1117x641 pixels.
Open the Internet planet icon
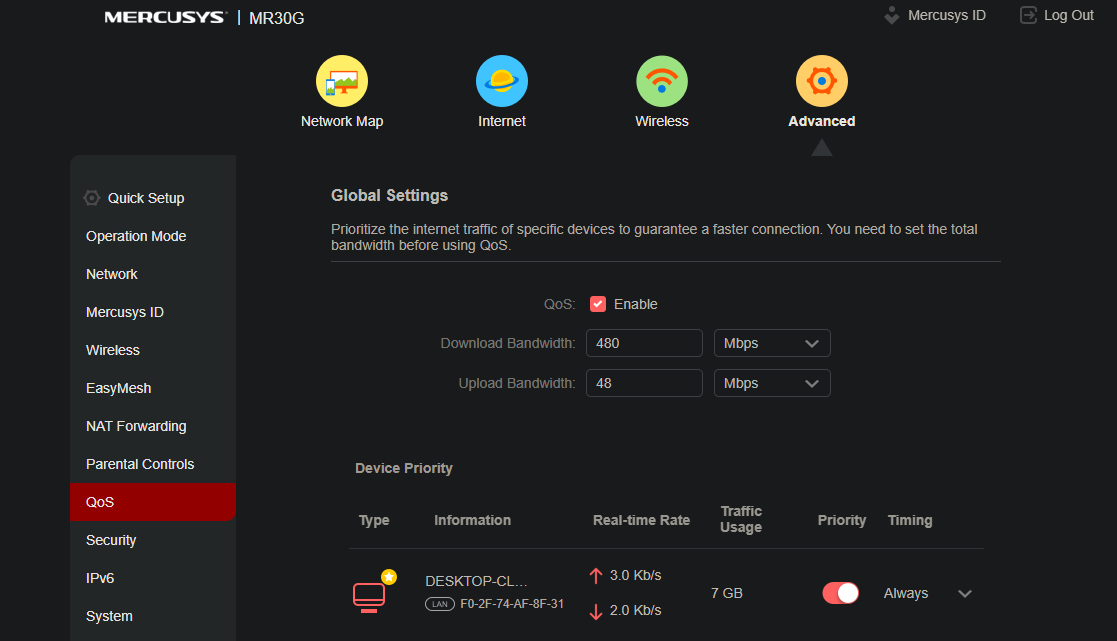click(502, 81)
